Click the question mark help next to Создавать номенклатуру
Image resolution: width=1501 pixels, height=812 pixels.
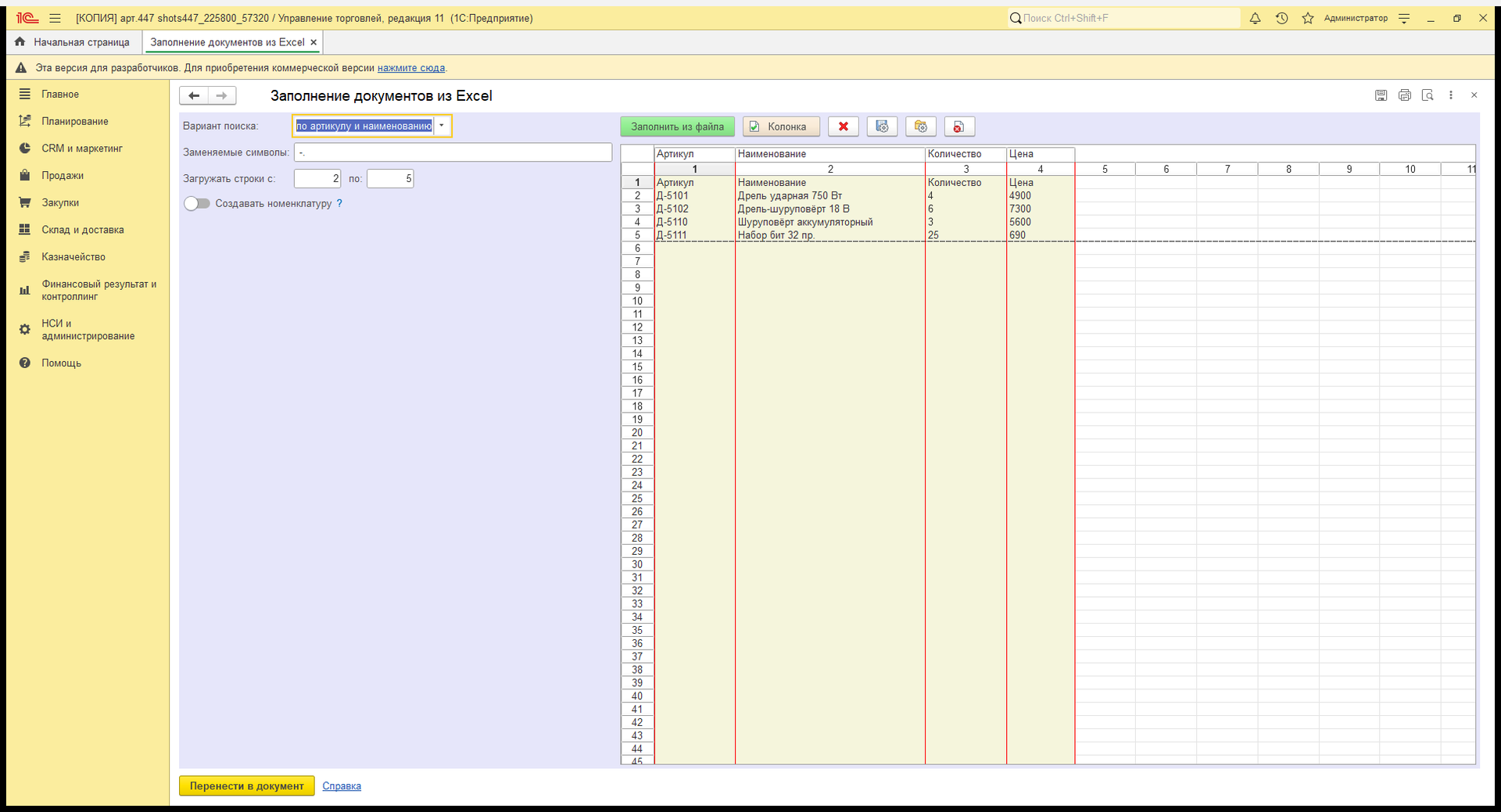(x=339, y=203)
